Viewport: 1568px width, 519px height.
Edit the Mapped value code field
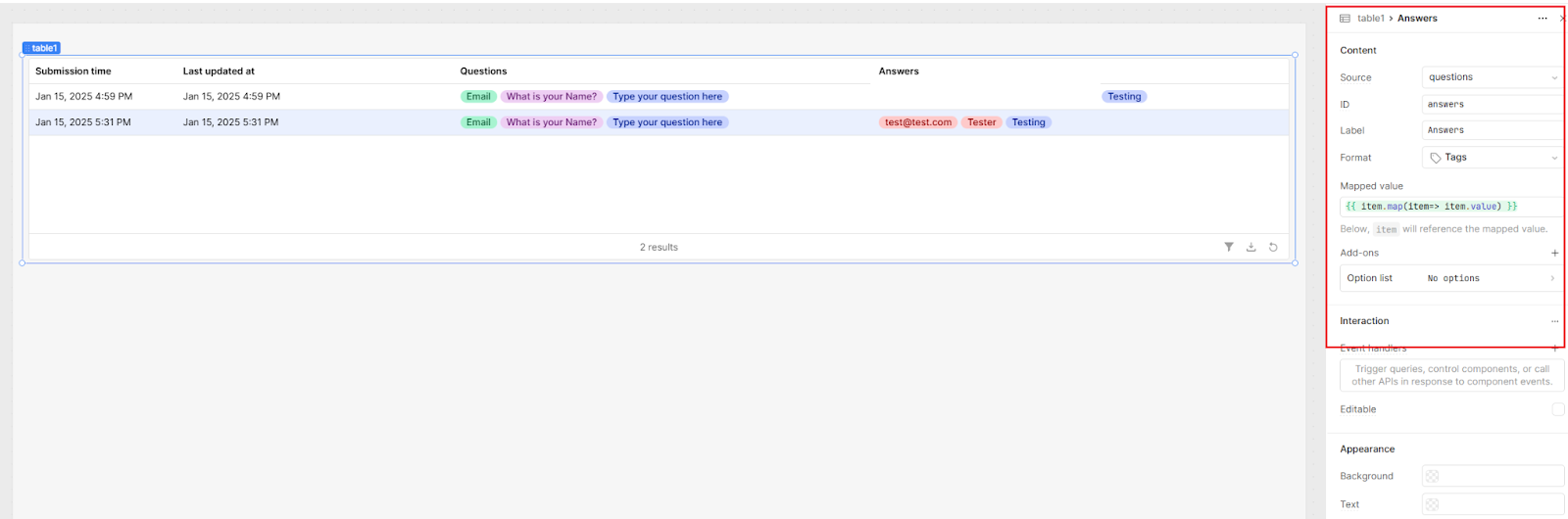(1450, 207)
